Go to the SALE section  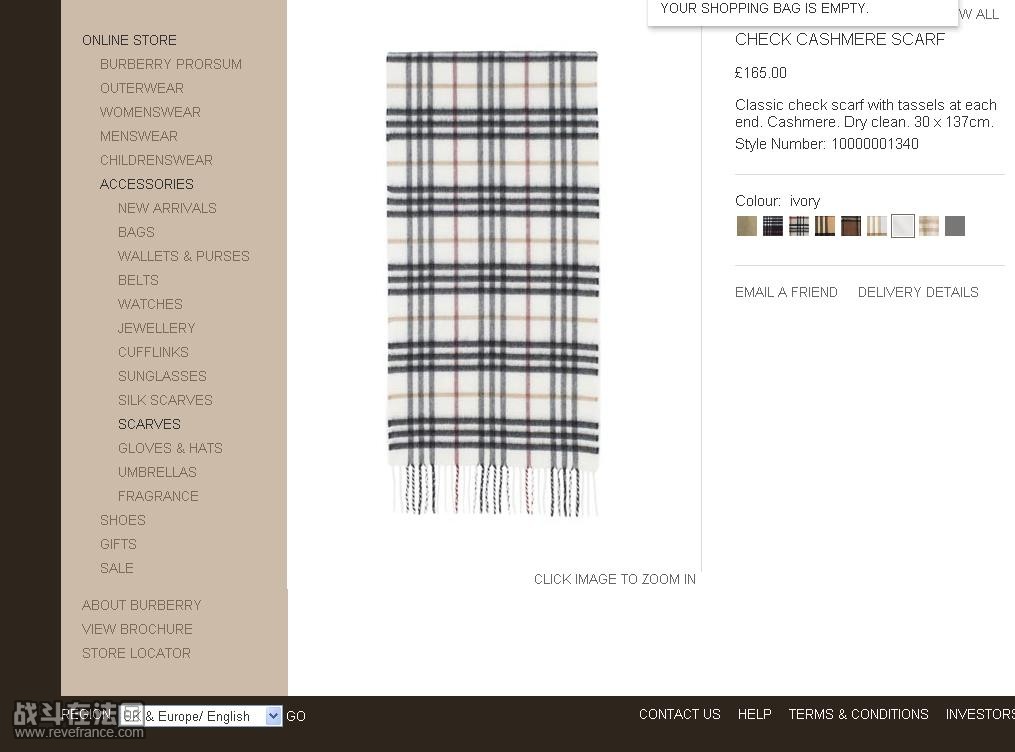click(117, 568)
